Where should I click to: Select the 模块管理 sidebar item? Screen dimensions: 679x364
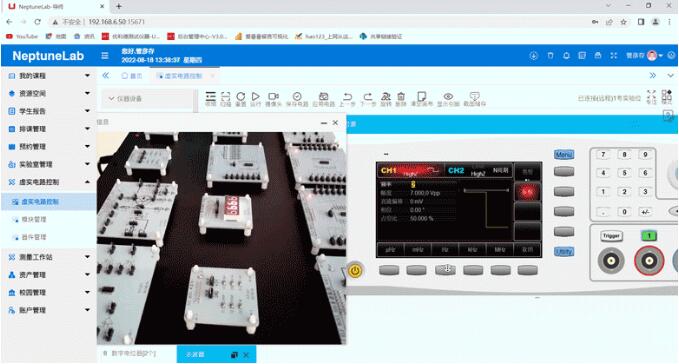pyautogui.click(x=34, y=219)
